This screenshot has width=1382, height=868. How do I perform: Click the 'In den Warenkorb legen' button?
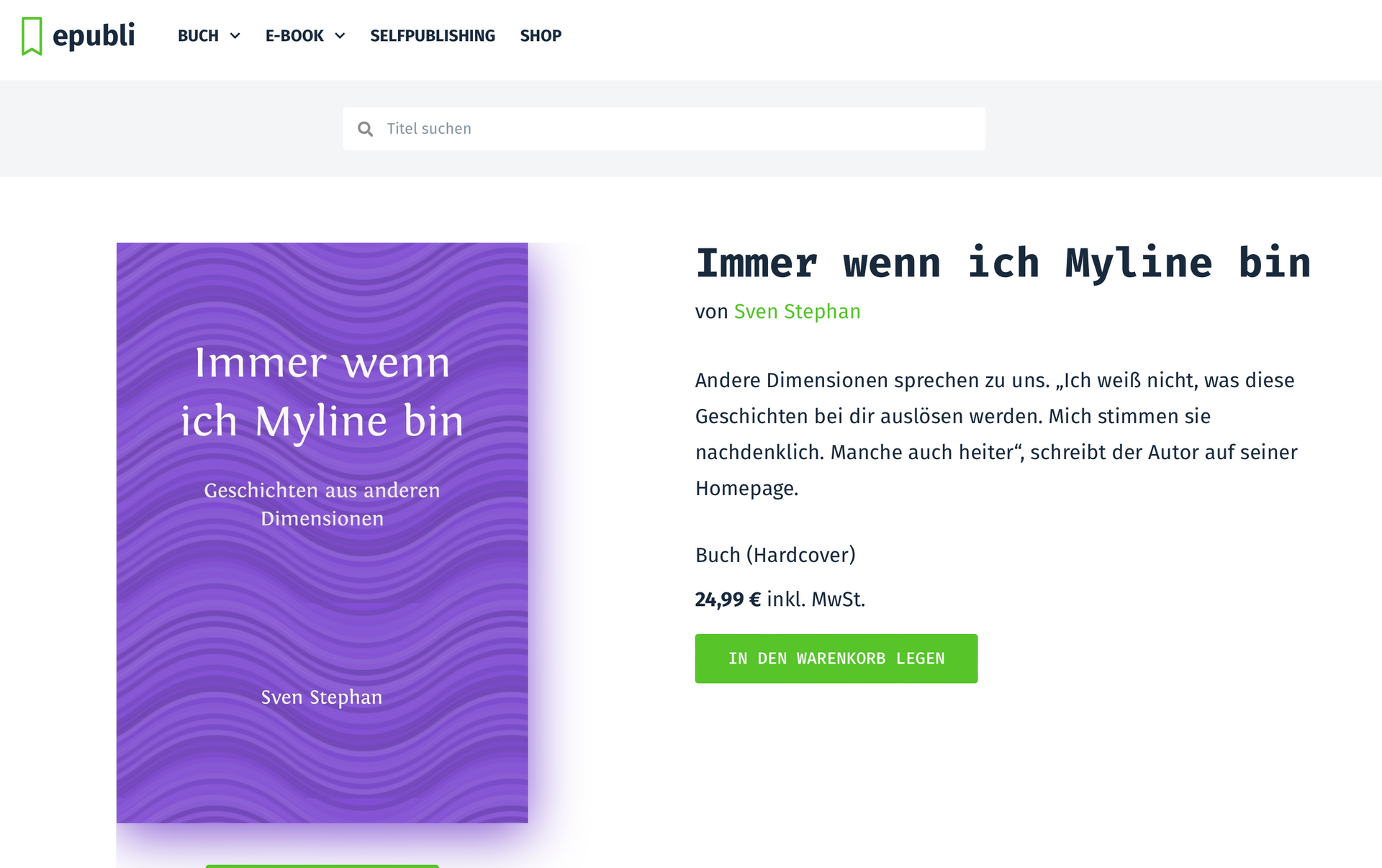point(836,659)
